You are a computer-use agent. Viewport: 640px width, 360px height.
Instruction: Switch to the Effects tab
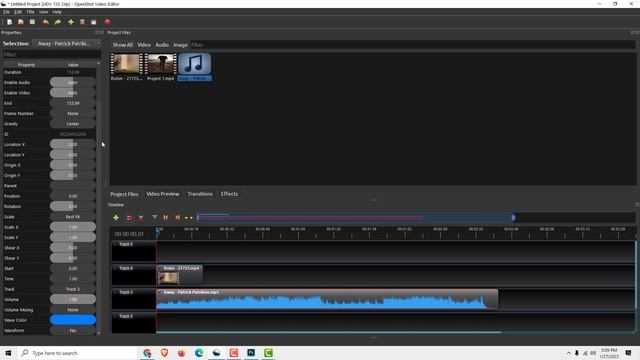tap(229, 194)
